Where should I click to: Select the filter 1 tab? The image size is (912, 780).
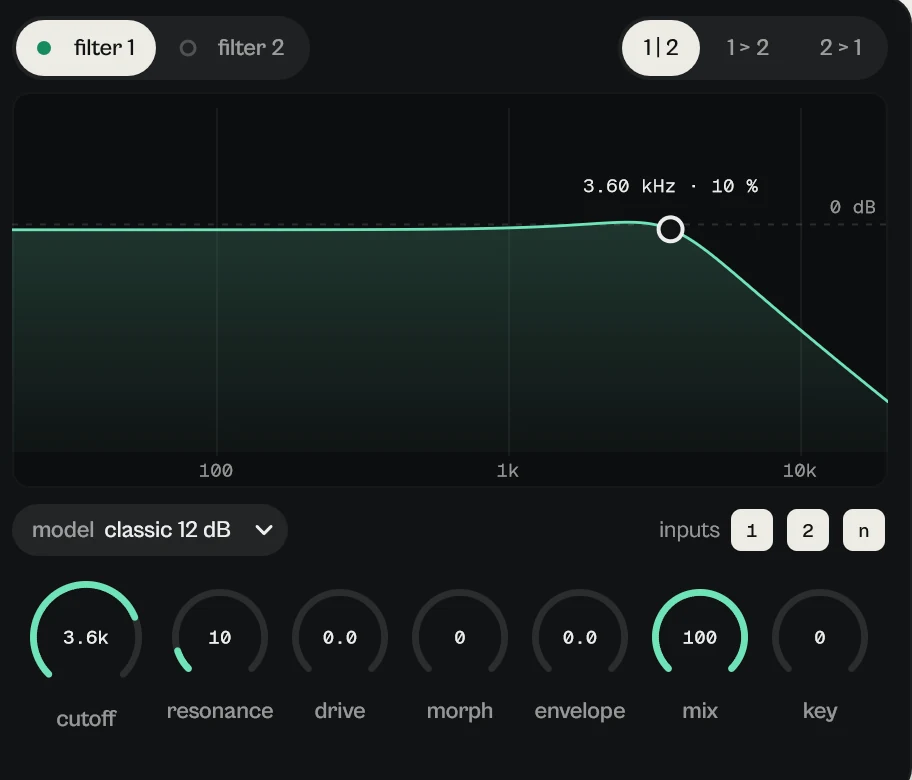[86, 48]
